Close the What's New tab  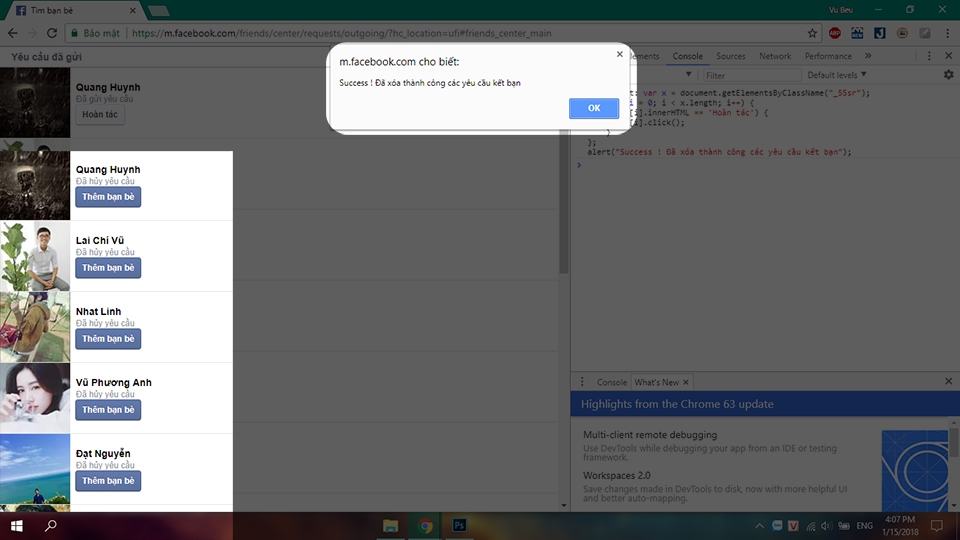click(686, 382)
